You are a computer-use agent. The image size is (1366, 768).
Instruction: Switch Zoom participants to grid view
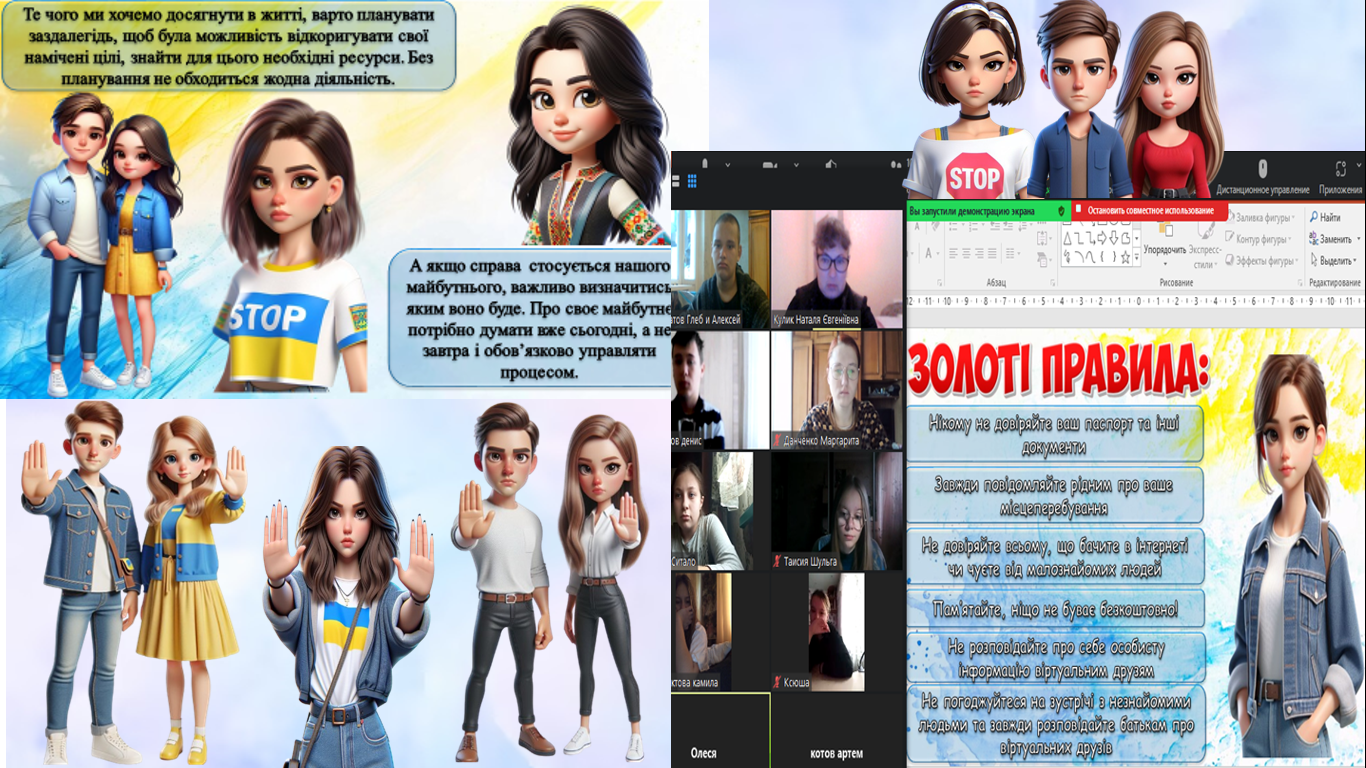(692, 181)
